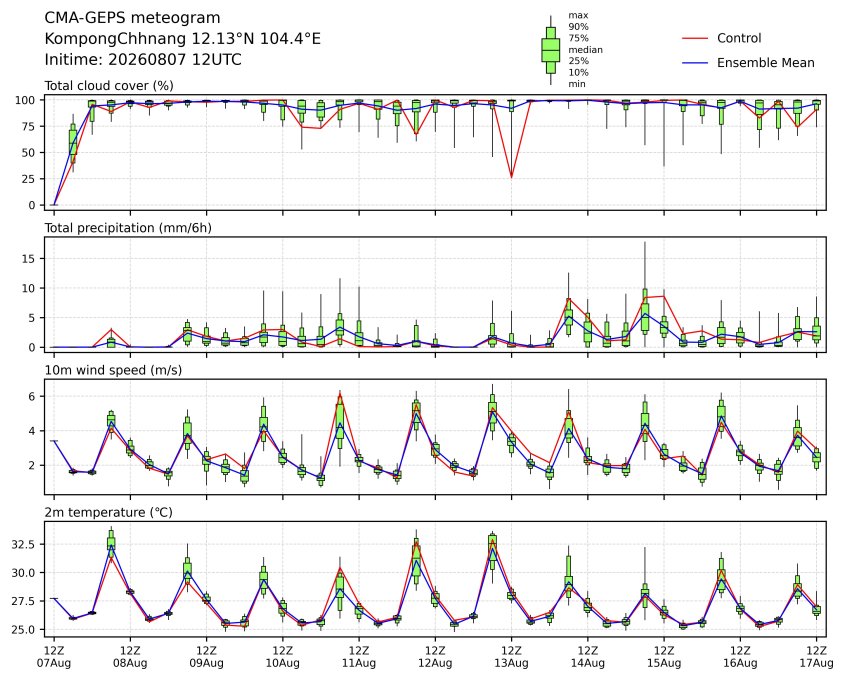Click the 12Z 13Aug axis tick label

click(511, 656)
